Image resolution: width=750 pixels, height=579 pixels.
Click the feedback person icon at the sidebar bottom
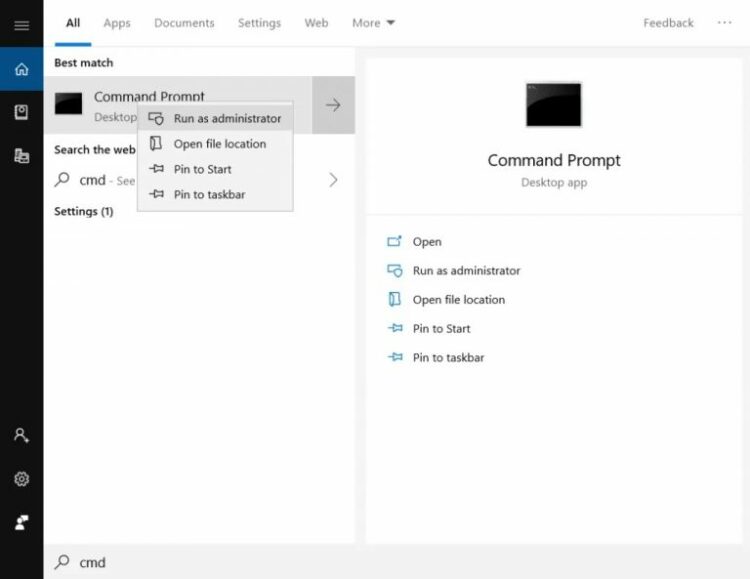pyautogui.click(x=22, y=523)
